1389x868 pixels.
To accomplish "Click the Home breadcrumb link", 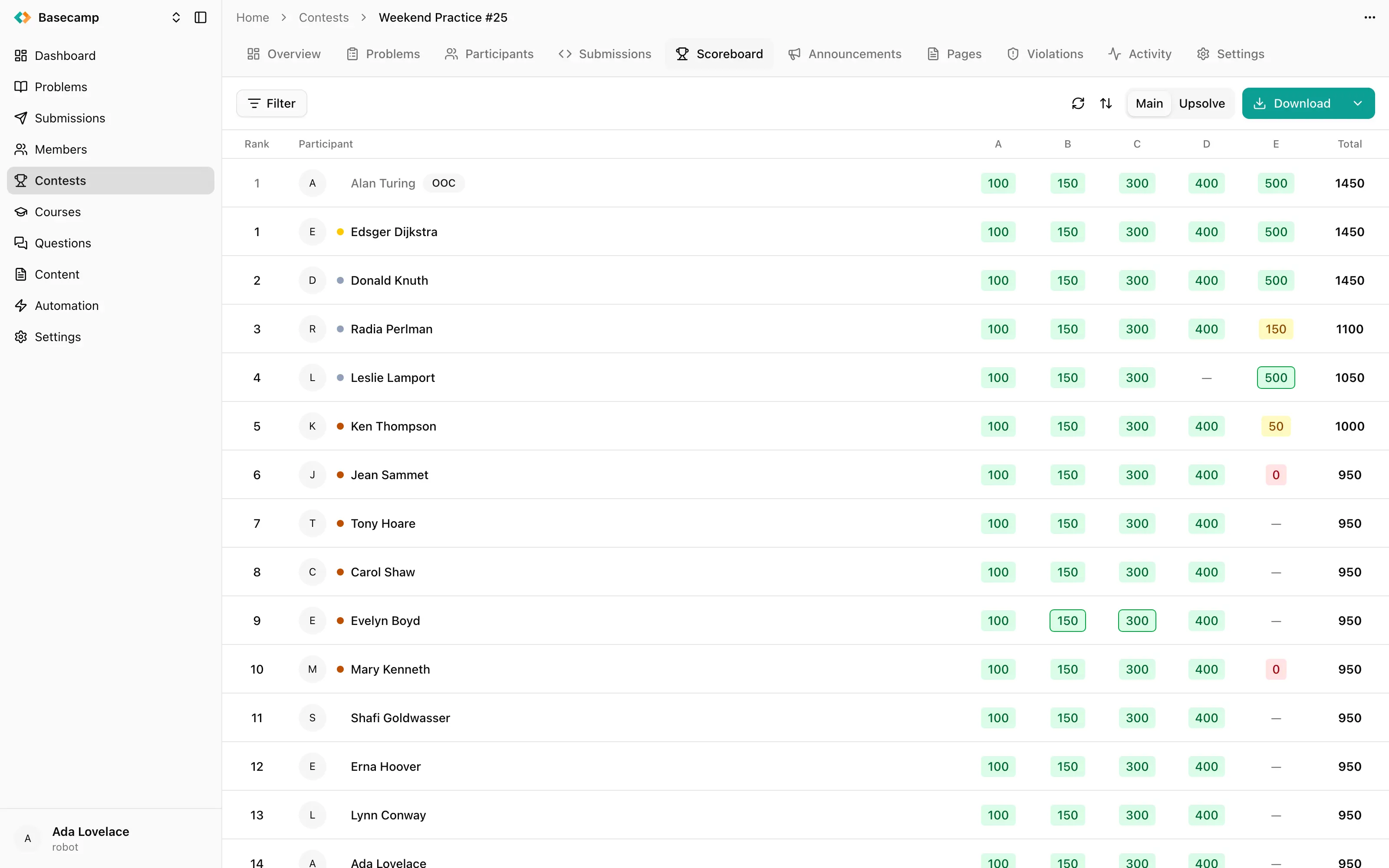I will pyautogui.click(x=253, y=18).
